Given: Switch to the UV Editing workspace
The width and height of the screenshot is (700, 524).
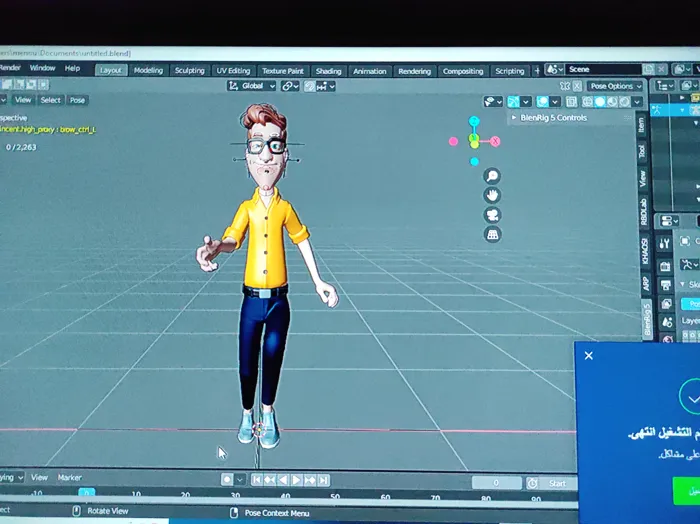Looking at the screenshot, I should tap(233, 71).
